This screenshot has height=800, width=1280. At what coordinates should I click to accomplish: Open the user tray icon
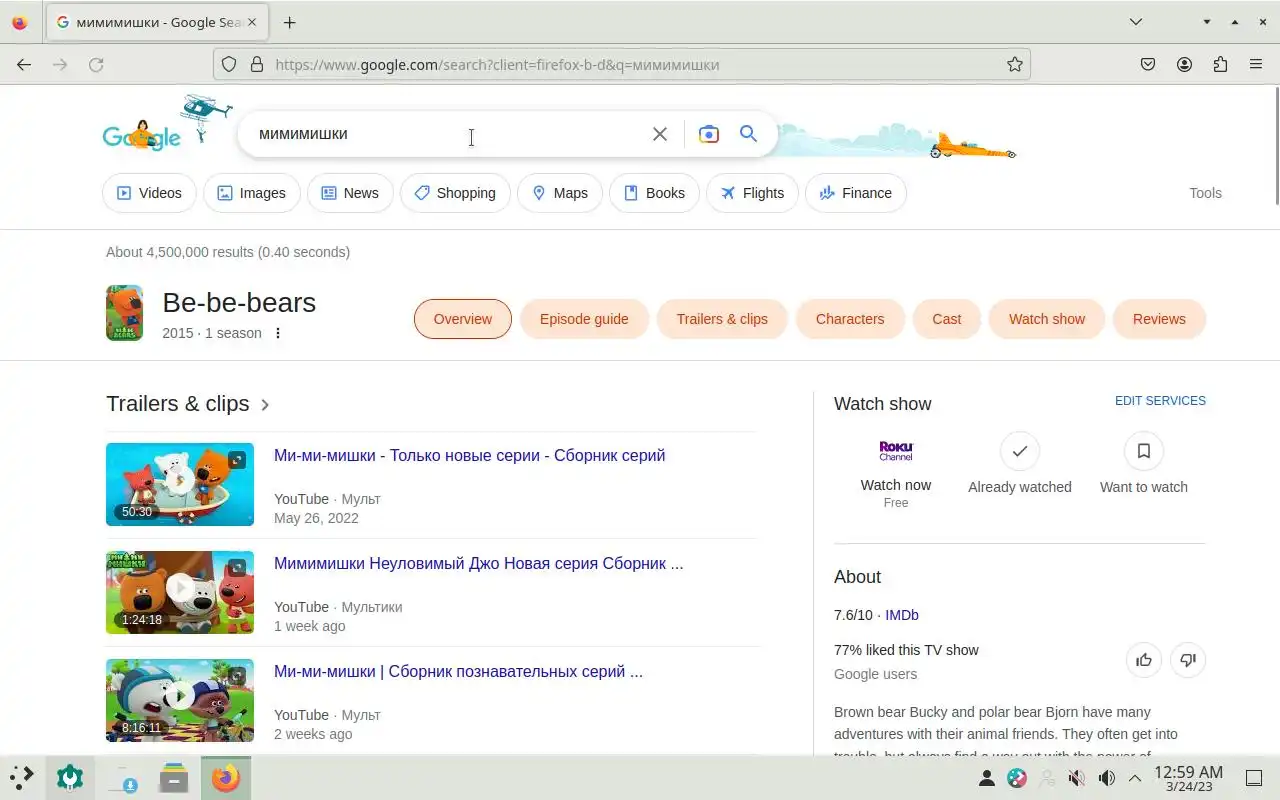986,778
